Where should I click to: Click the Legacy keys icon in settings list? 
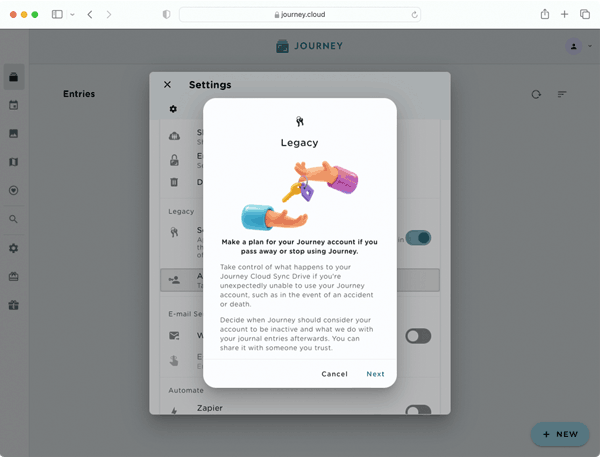174,232
